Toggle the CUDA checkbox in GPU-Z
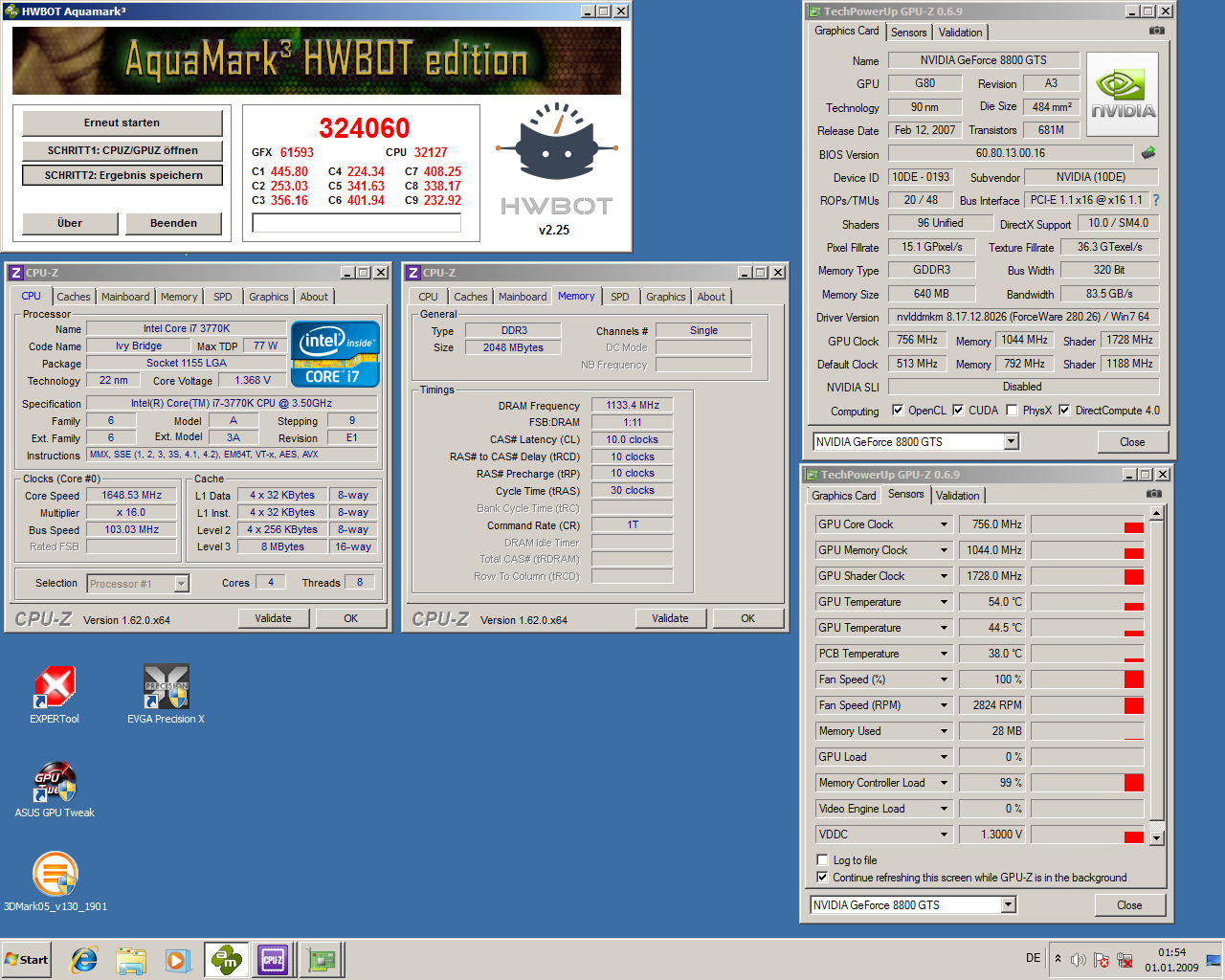 point(958,410)
